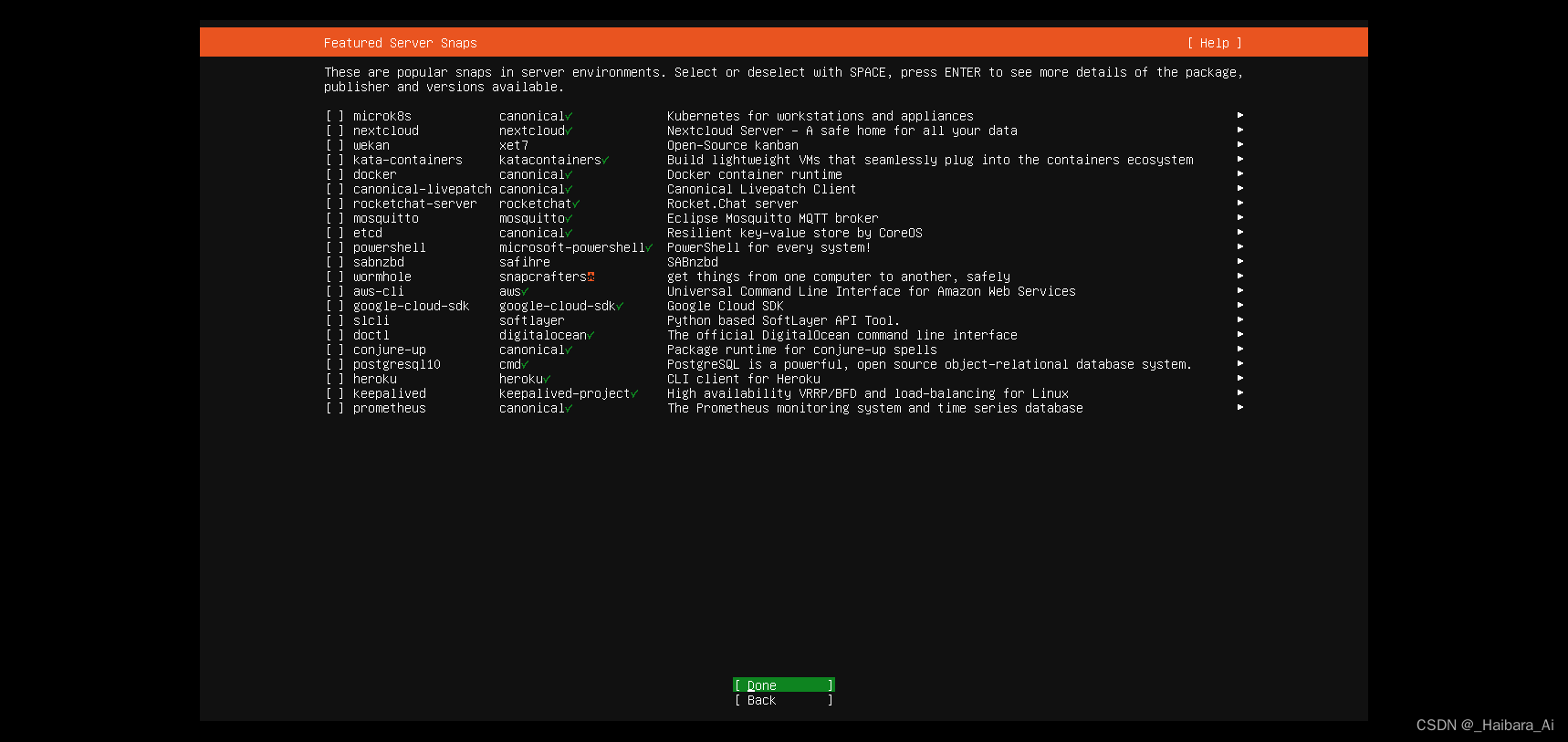Check the kata-containers checkbox
Viewport: 1568px width, 742px height.
coord(335,160)
